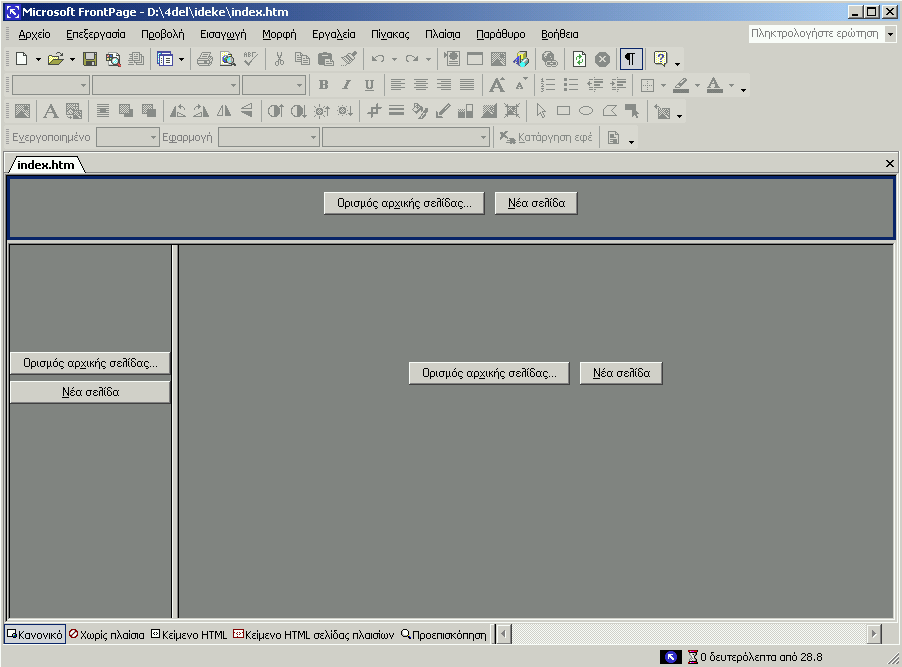Click Νέα σελίδα in the top frame
Image resolution: width=902 pixels, height=667 pixels.
tap(536, 203)
